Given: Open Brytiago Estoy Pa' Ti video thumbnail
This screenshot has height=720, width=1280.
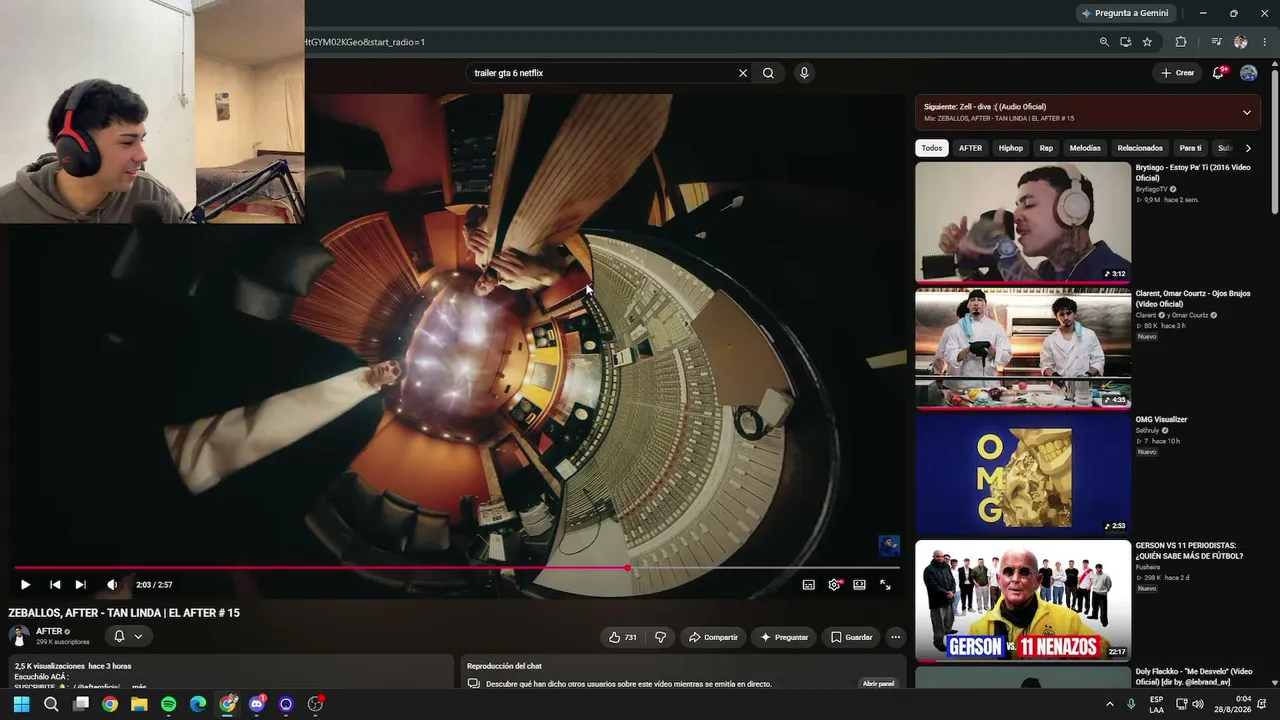Looking at the screenshot, I should (1023, 222).
